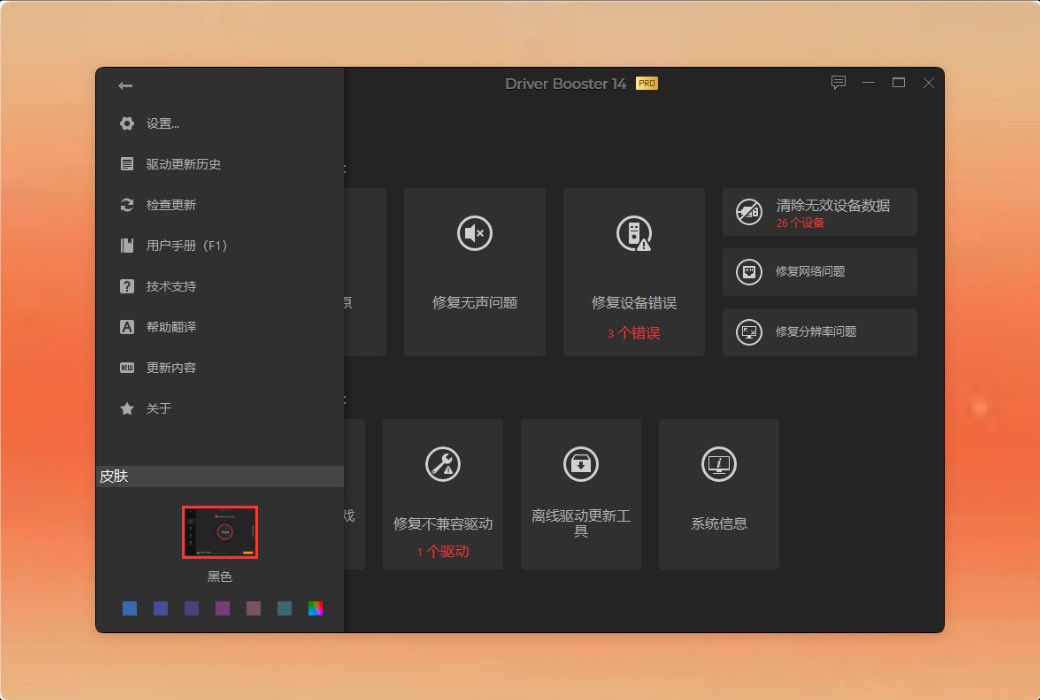1040x700 pixels.
Task: Click the 设置... text label
Action: [162, 123]
